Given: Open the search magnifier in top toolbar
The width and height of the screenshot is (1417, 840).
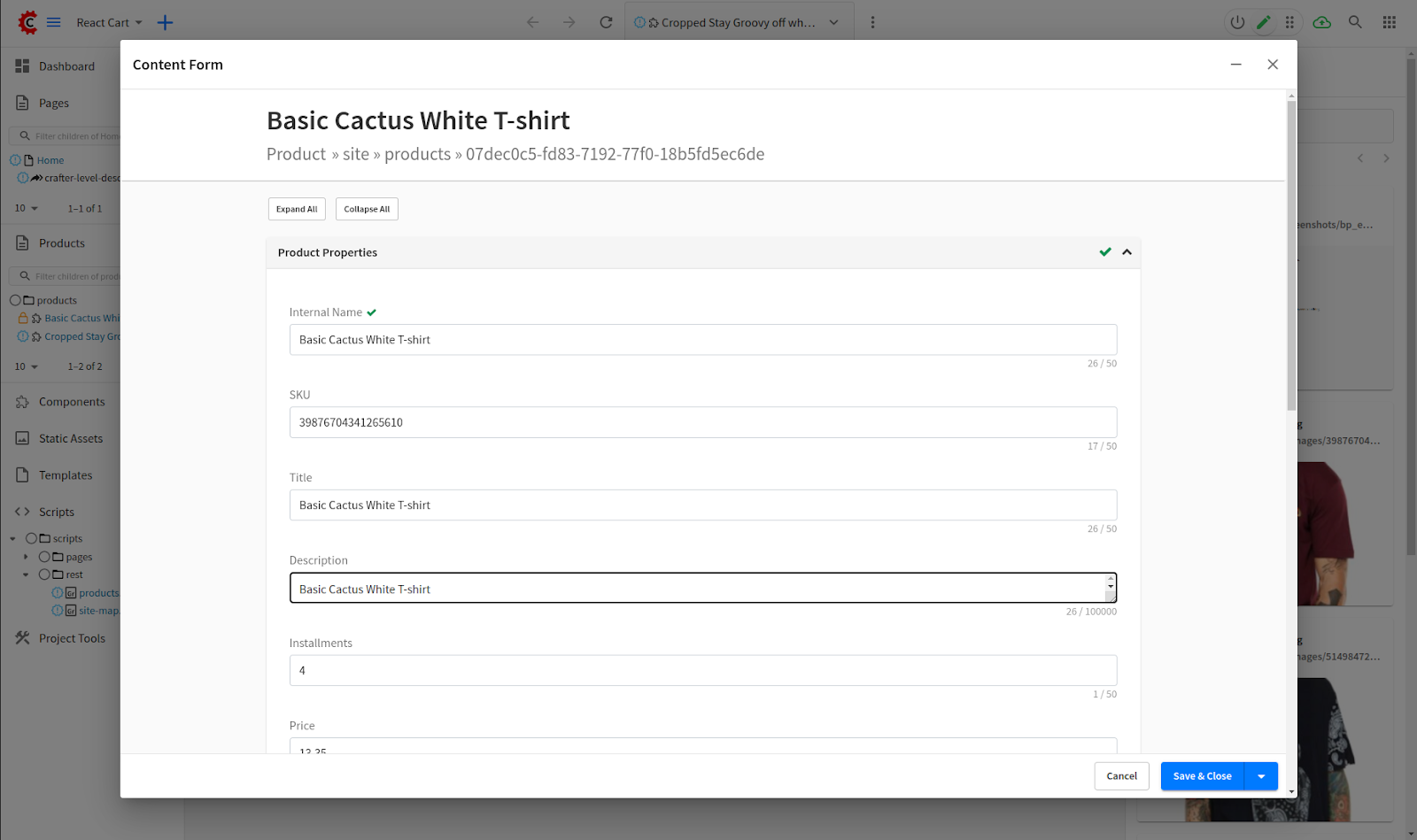Looking at the screenshot, I should pos(1355,22).
